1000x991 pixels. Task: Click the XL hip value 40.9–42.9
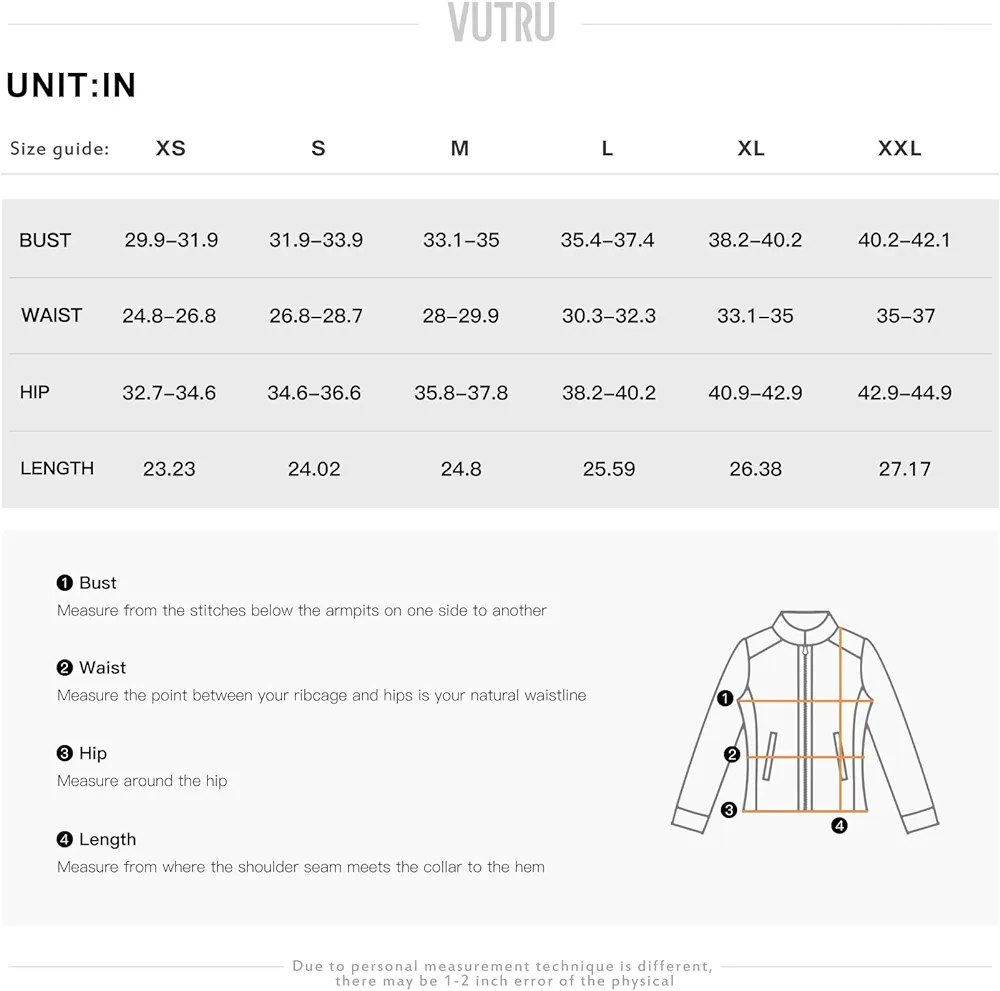[755, 393]
